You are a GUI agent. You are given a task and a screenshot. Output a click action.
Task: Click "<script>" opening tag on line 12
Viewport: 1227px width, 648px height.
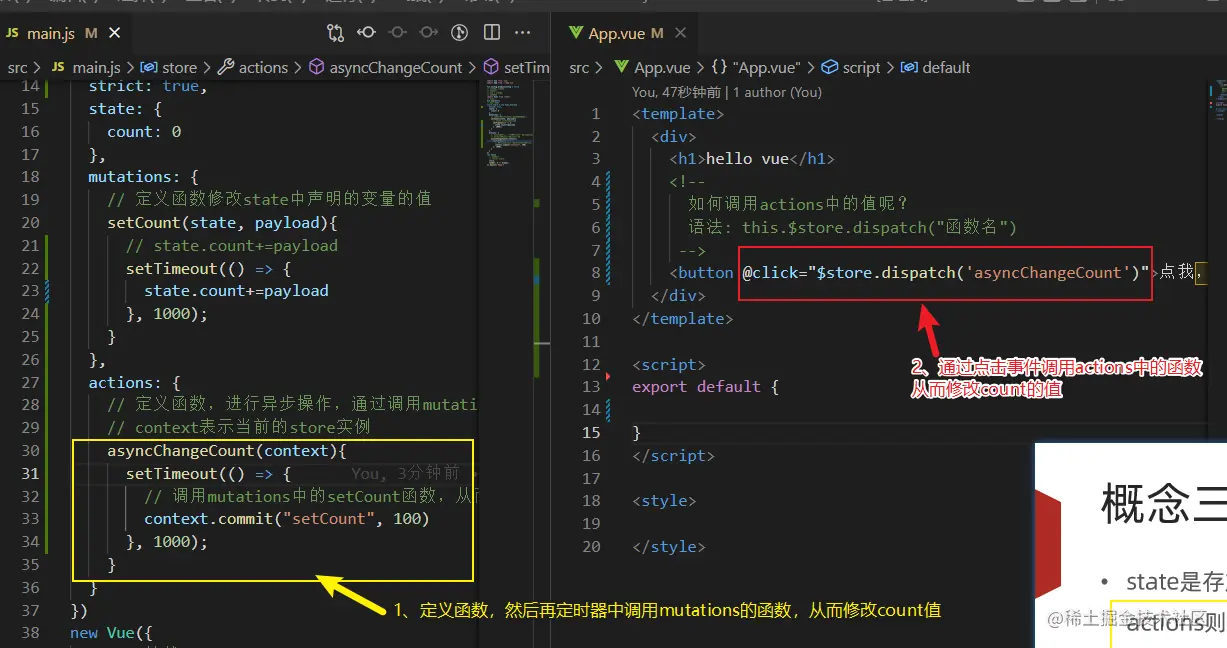669,364
